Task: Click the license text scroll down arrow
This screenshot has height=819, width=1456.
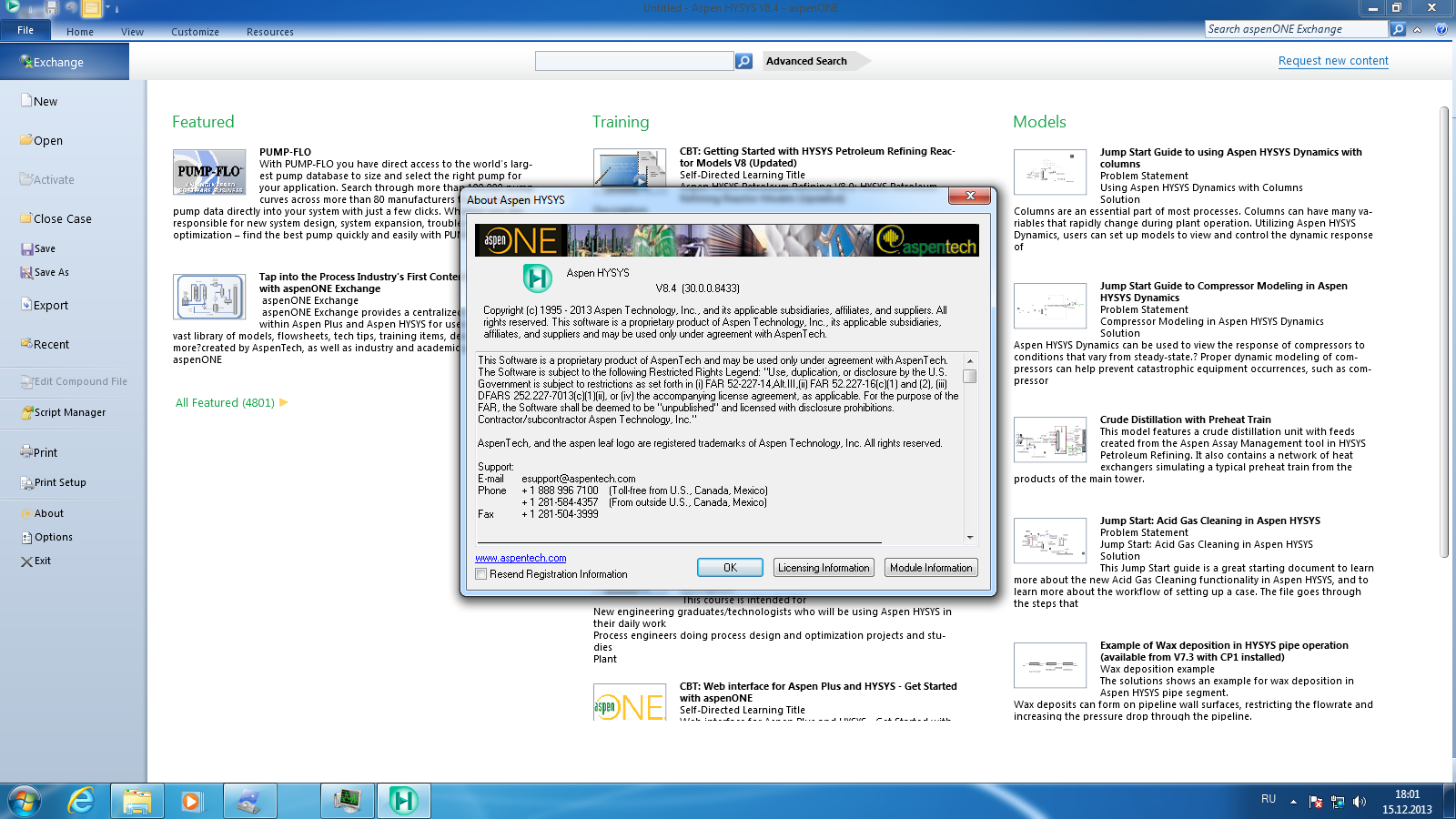Action: (x=970, y=538)
